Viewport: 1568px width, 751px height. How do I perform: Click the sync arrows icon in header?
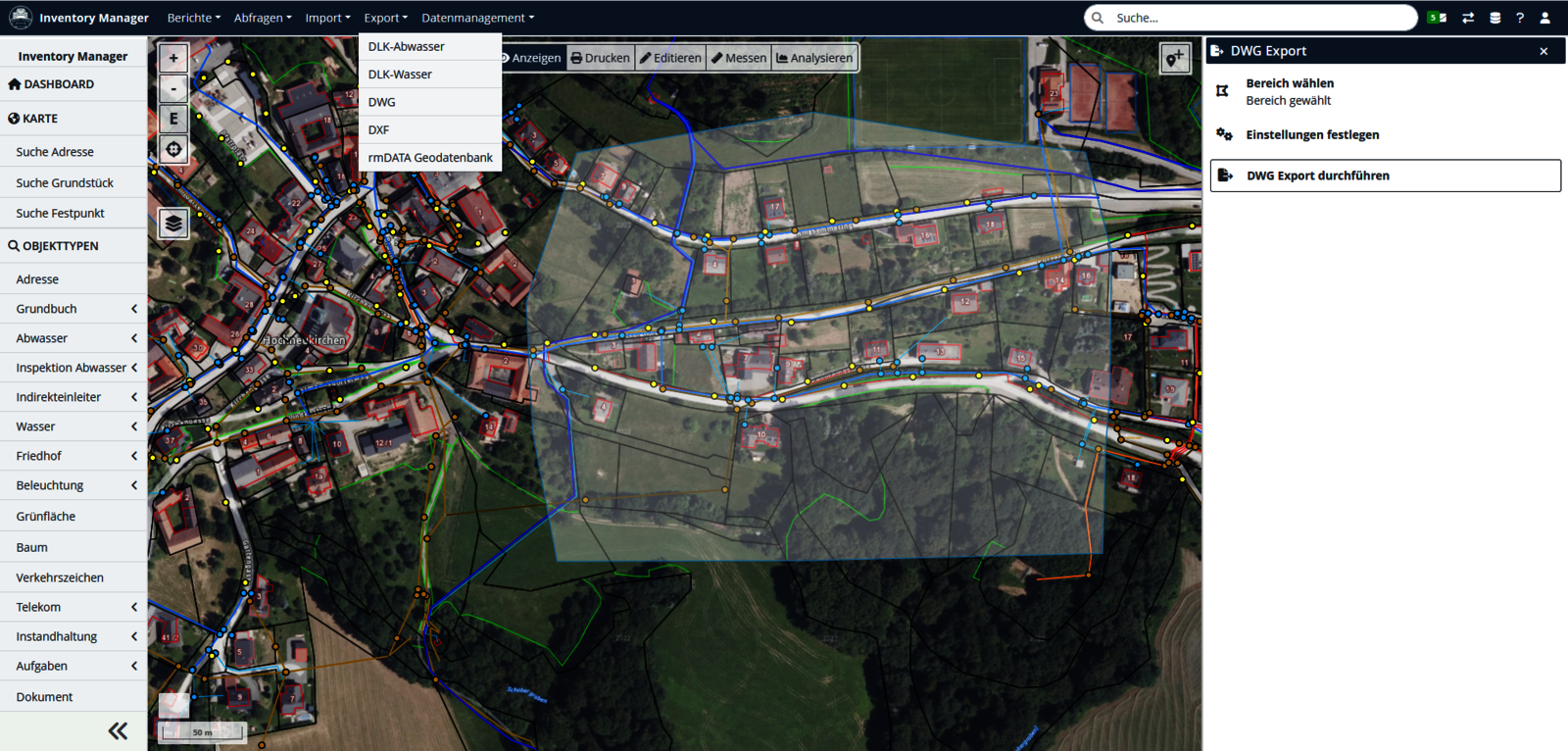coord(1467,18)
